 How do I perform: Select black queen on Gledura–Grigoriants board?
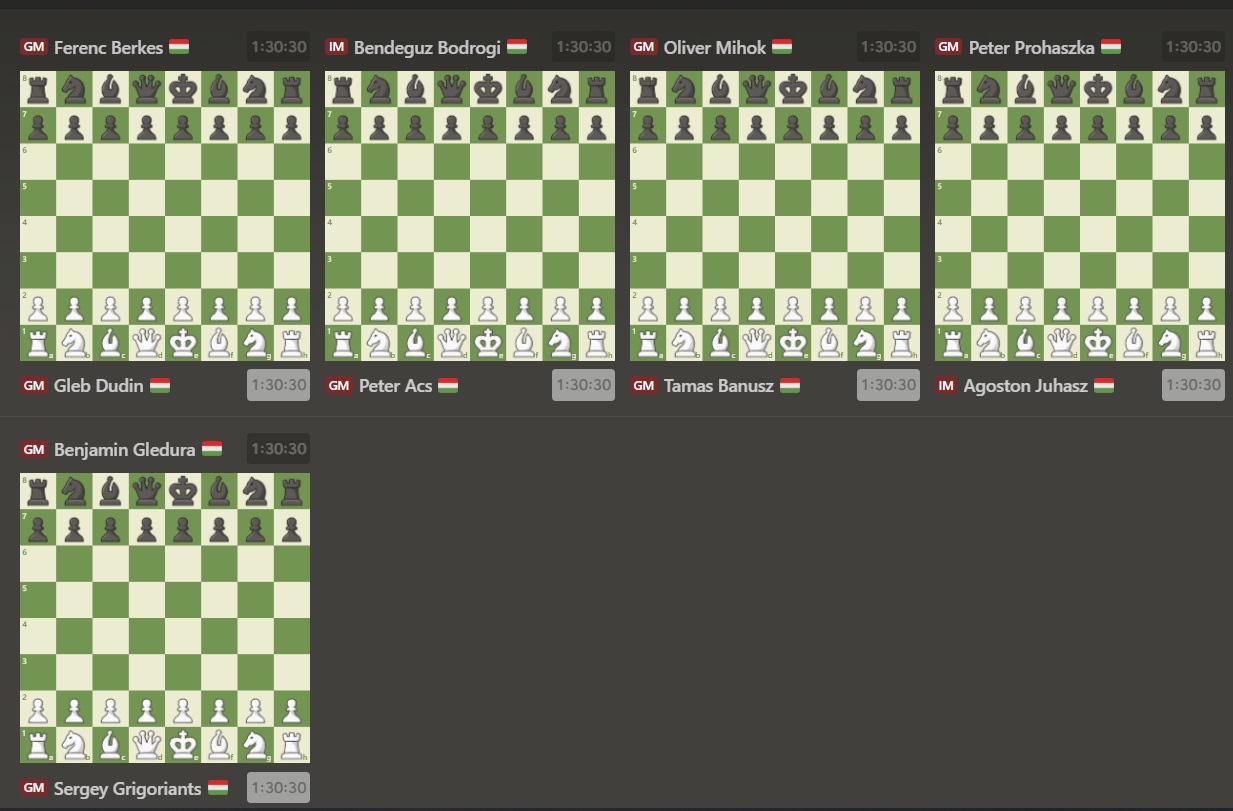point(147,492)
